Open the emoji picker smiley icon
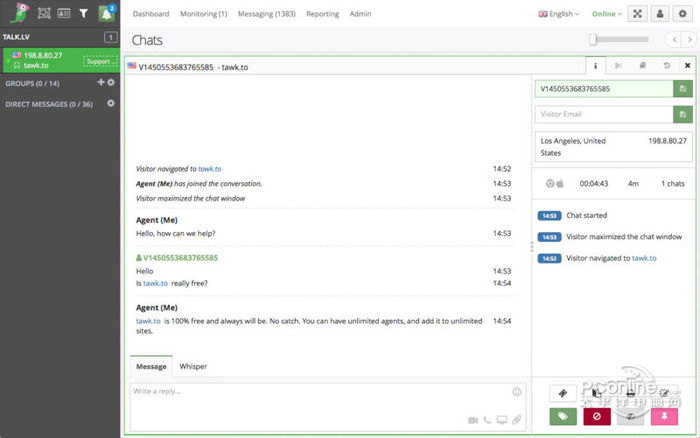 point(517,392)
